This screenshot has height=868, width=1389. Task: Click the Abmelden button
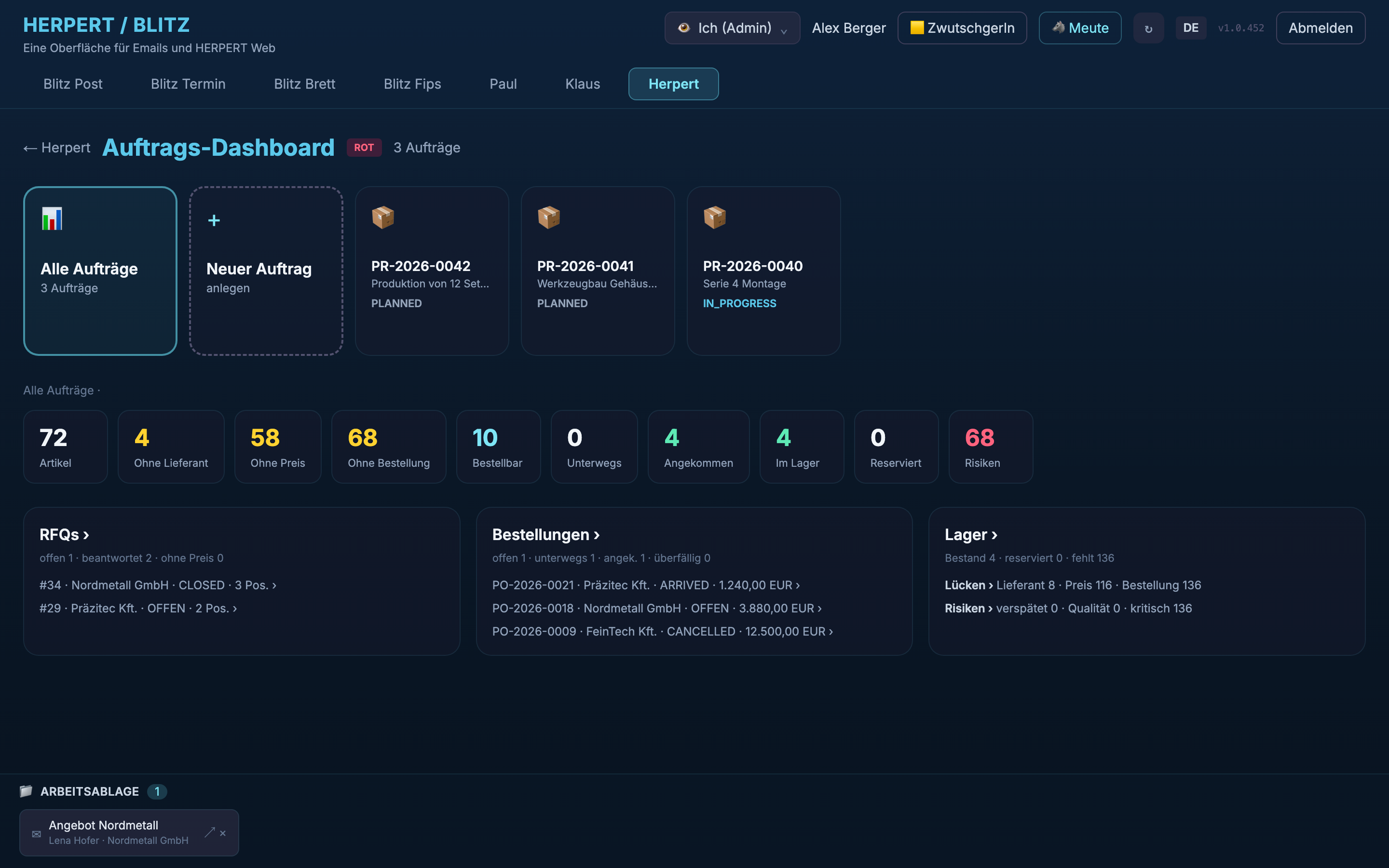click(1320, 28)
